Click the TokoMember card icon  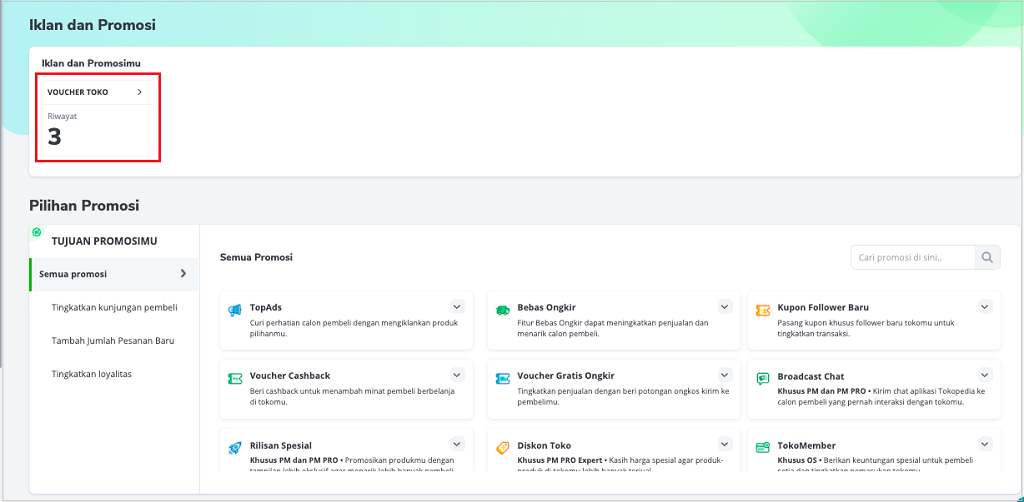(x=763, y=448)
